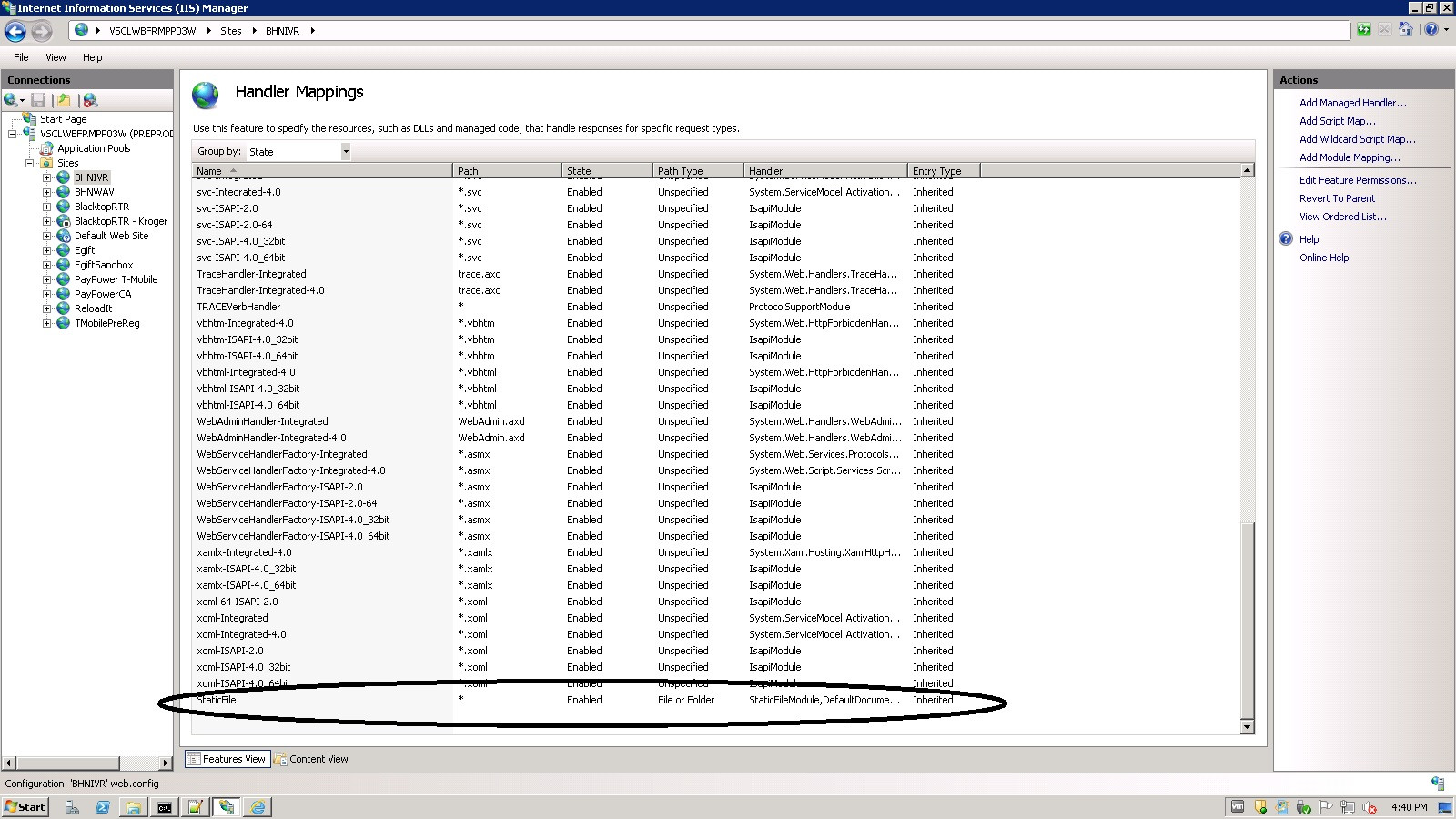Switch to Content View tab

tap(311, 759)
